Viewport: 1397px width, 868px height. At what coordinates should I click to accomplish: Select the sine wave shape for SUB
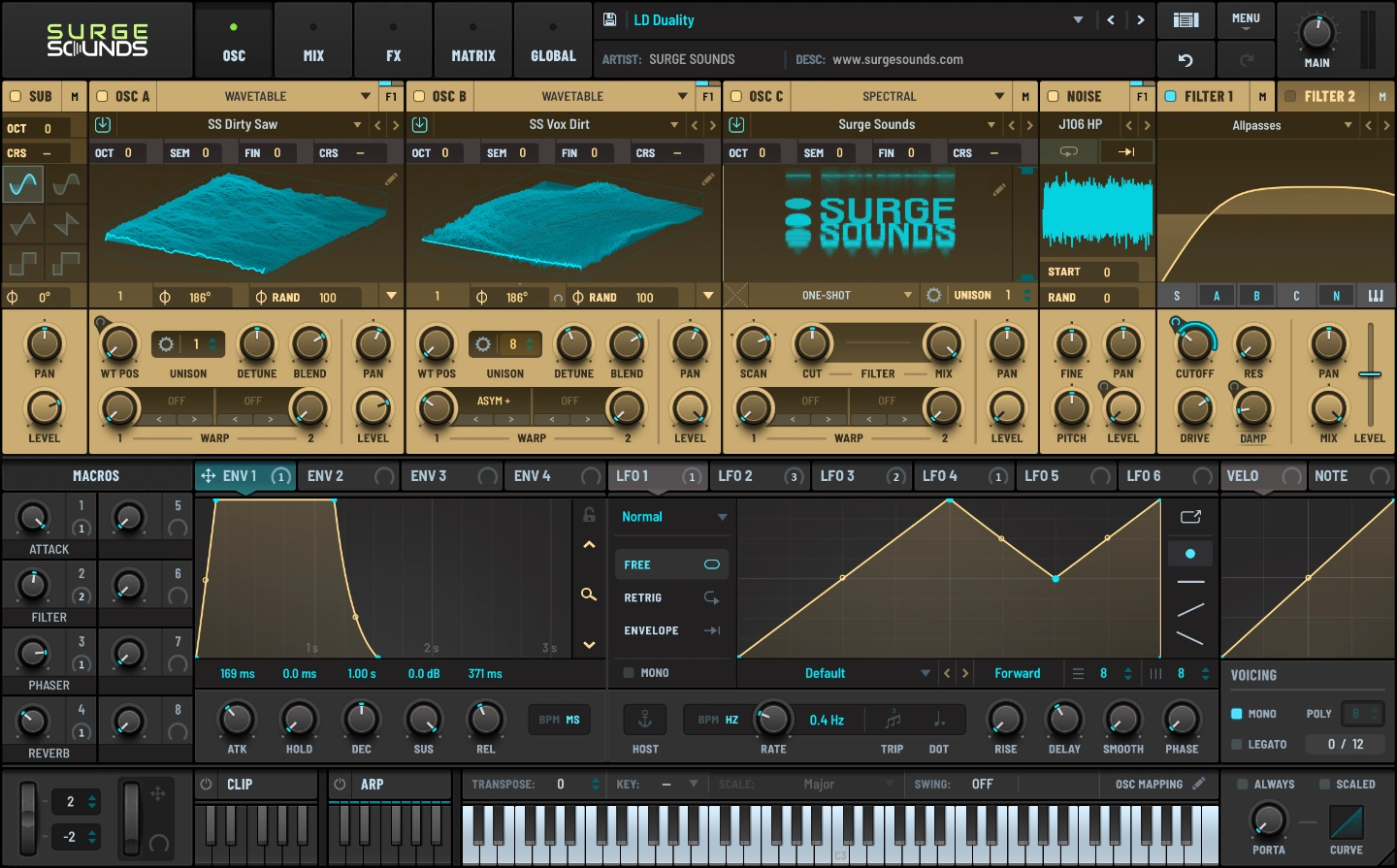point(23,183)
